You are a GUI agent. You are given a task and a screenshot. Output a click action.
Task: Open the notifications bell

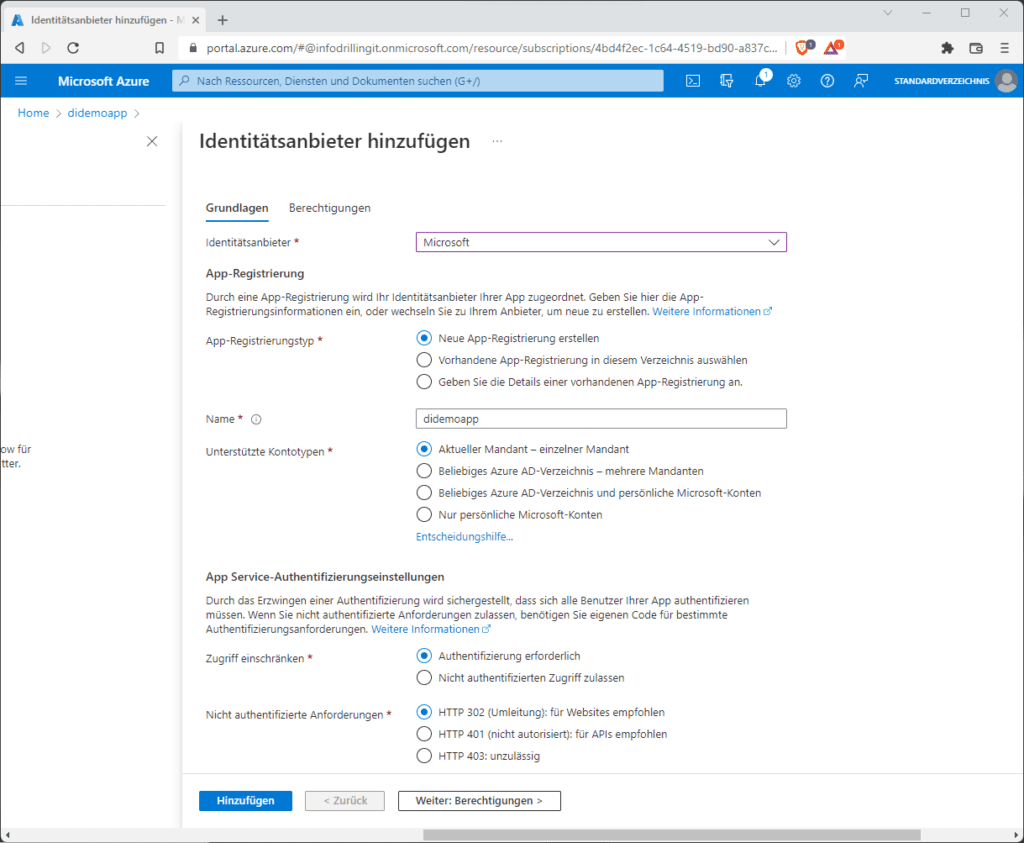click(x=760, y=81)
